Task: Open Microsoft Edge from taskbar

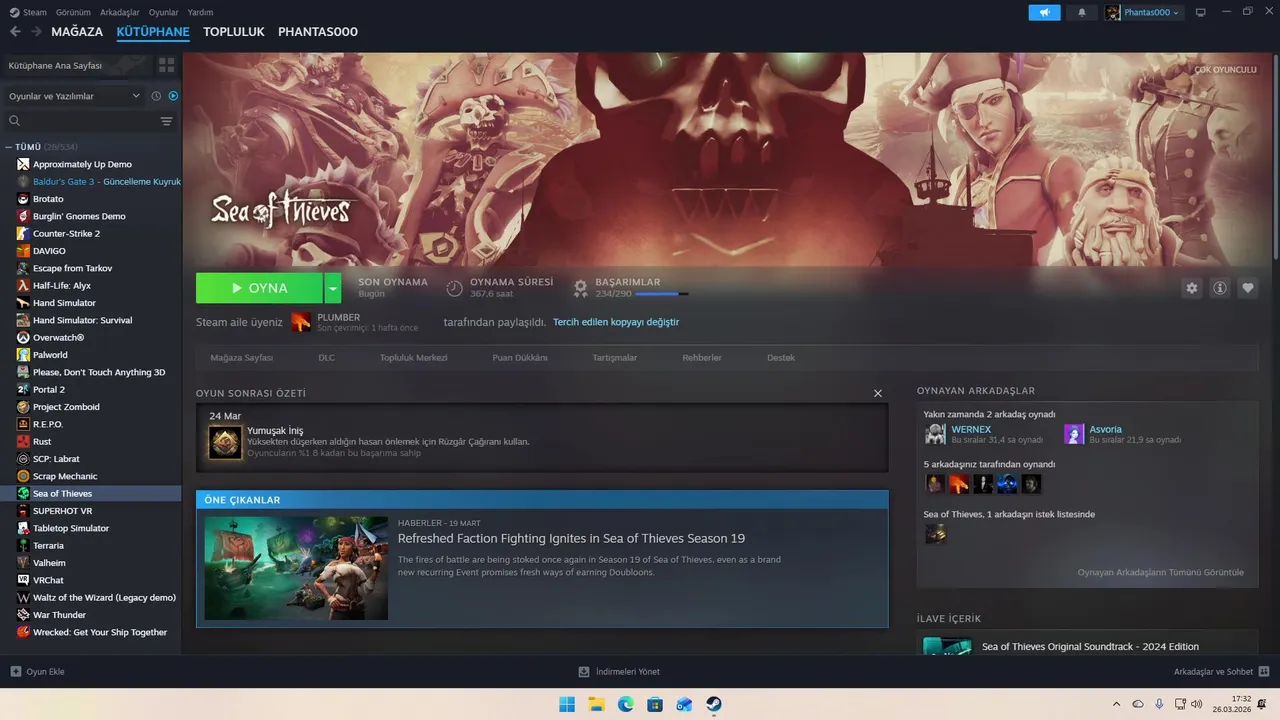Action: (x=625, y=704)
